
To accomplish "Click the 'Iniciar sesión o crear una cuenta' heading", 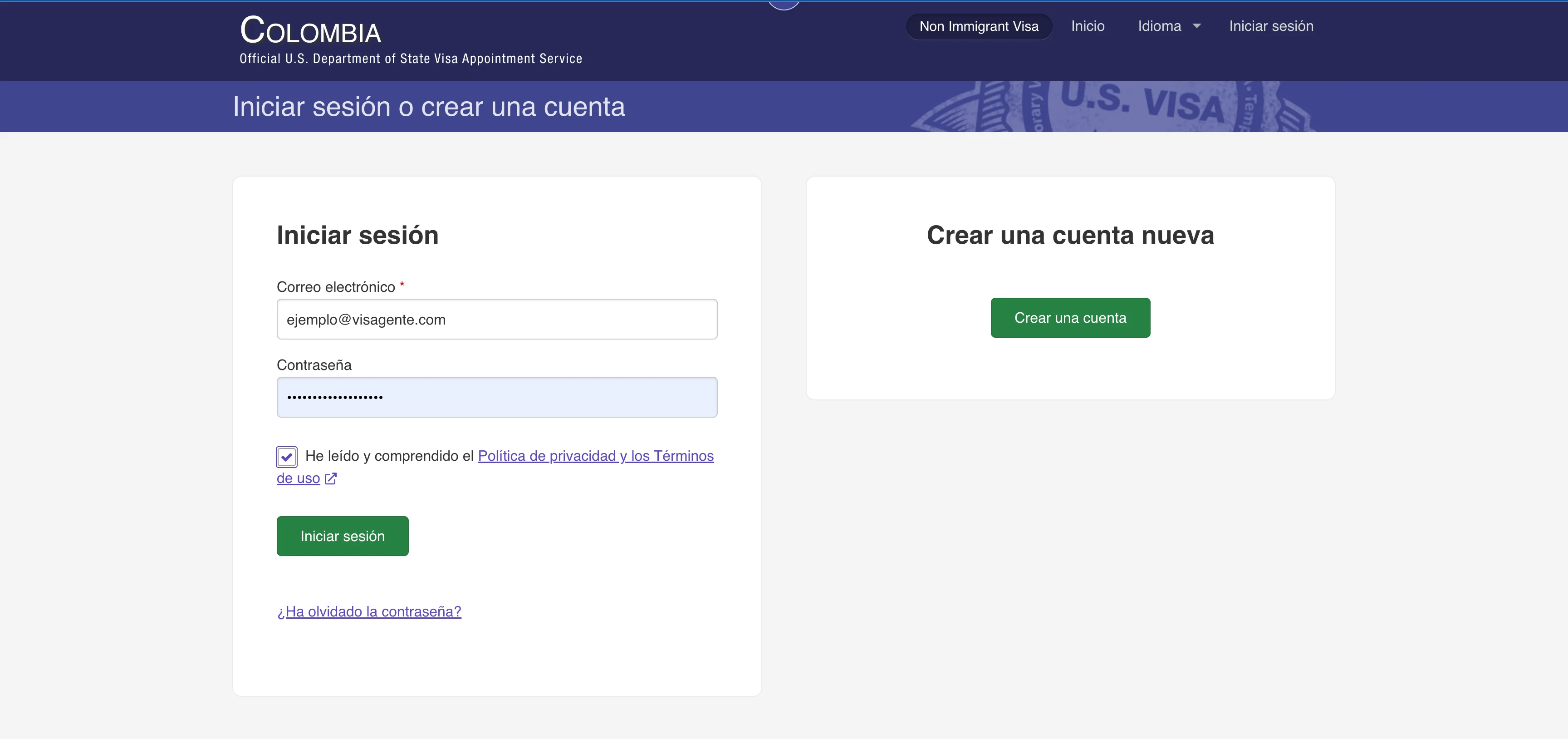I will 428,107.
